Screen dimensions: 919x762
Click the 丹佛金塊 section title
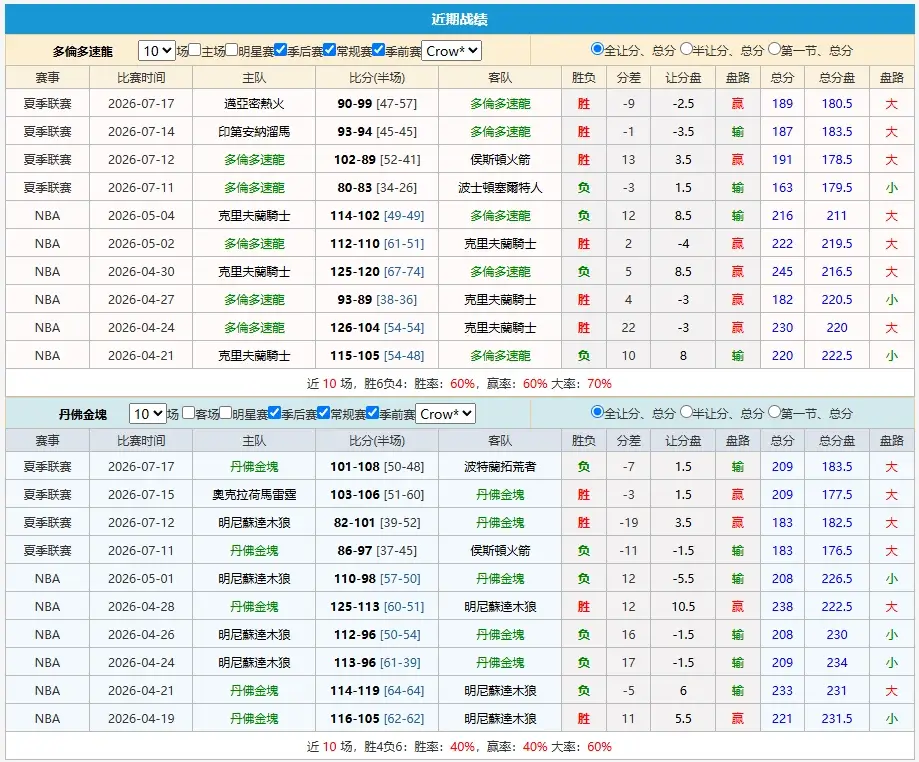pos(83,414)
